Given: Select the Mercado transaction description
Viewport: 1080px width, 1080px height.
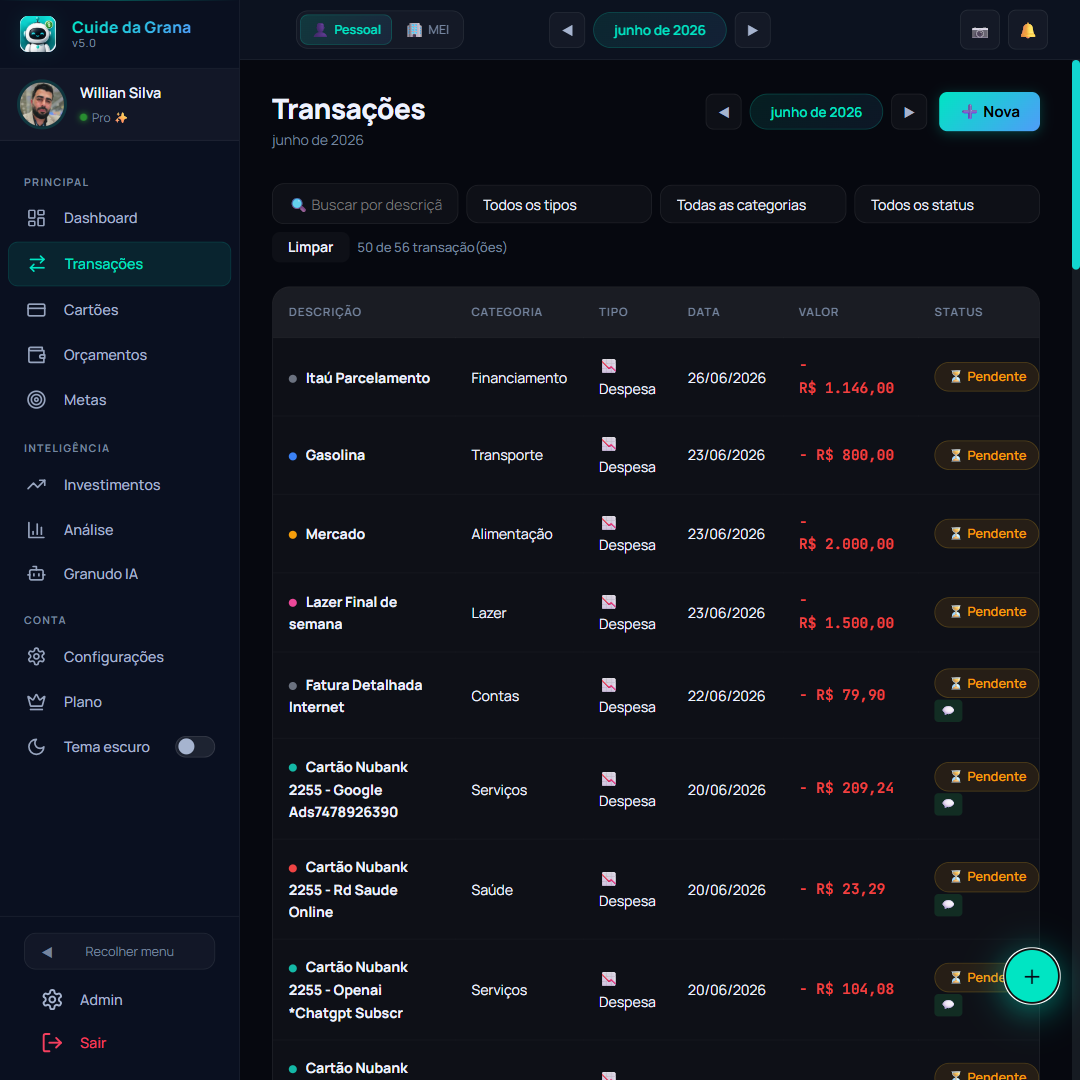Looking at the screenshot, I should (335, 534).
